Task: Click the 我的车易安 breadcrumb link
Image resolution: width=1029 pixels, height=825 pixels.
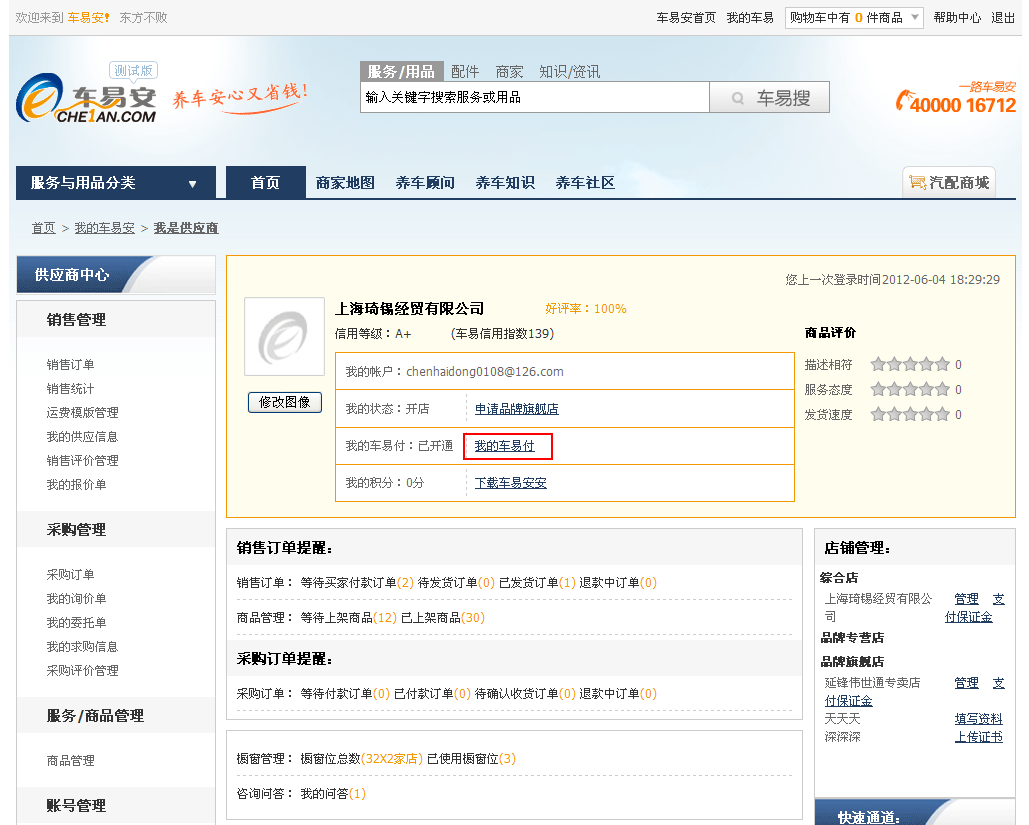Action: (104, 228)
